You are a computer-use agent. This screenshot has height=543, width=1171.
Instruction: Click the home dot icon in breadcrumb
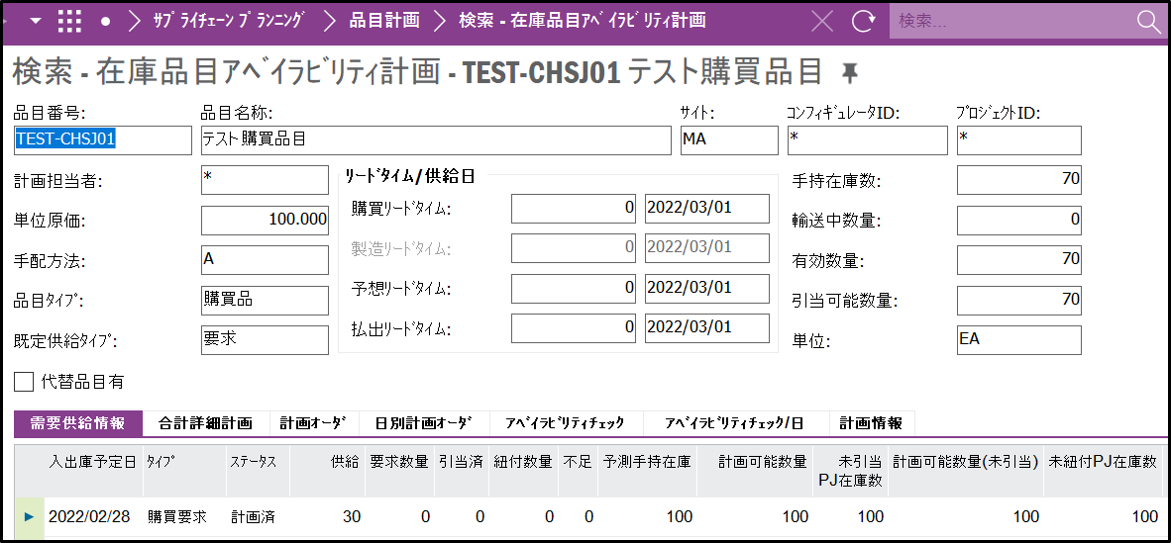pyautogui.click(x=105, y=21)
